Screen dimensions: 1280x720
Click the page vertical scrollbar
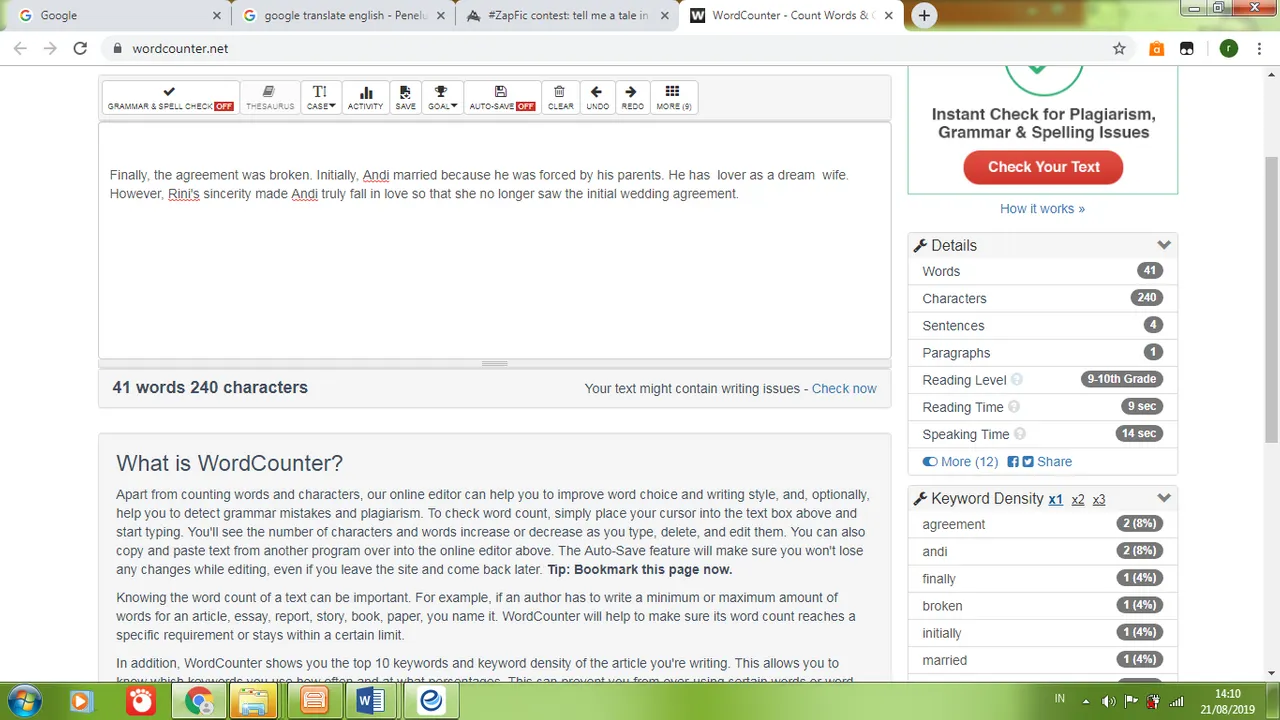click(1271, 298)
